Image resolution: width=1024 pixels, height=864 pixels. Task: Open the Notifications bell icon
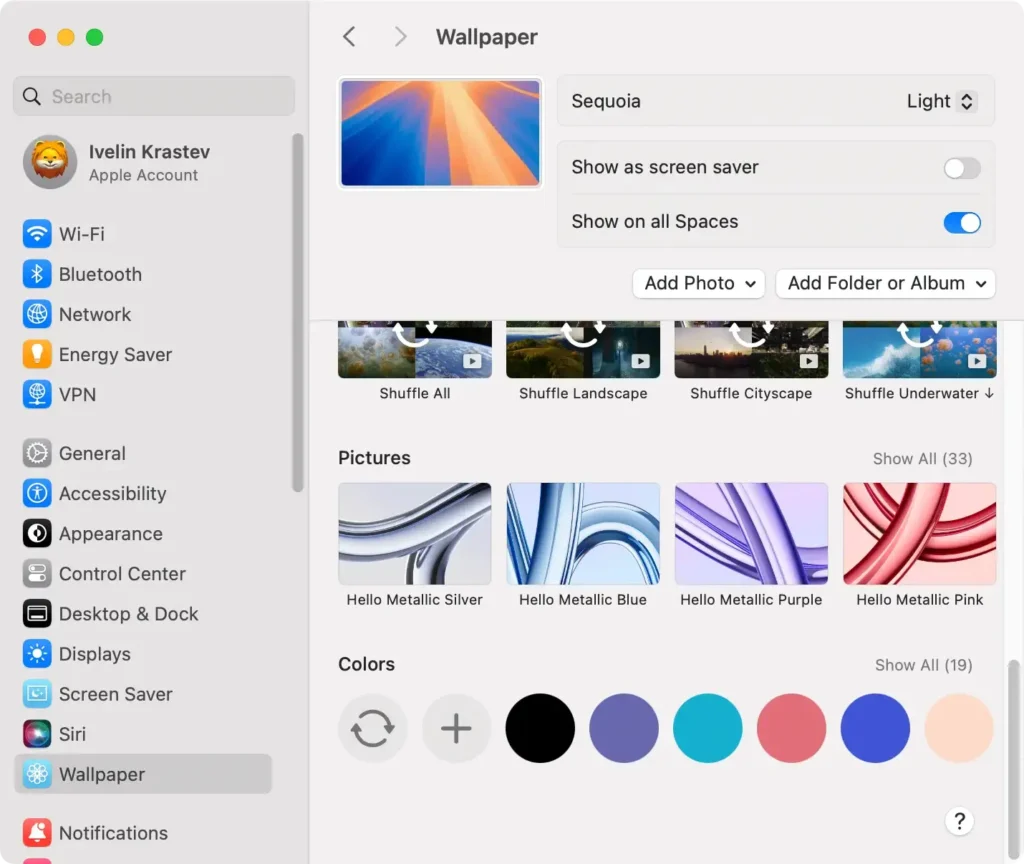coord(37,833)
